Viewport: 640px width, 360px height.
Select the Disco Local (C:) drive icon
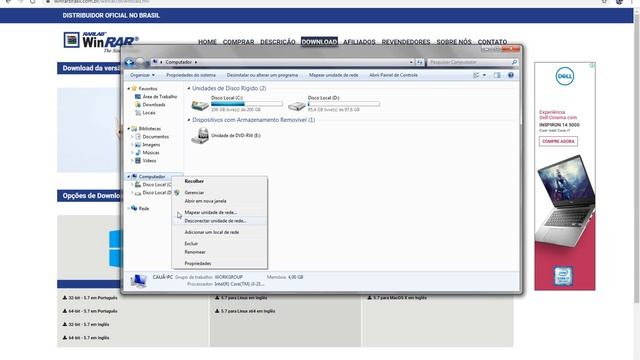pyautogui.click(x=200, y=105)
